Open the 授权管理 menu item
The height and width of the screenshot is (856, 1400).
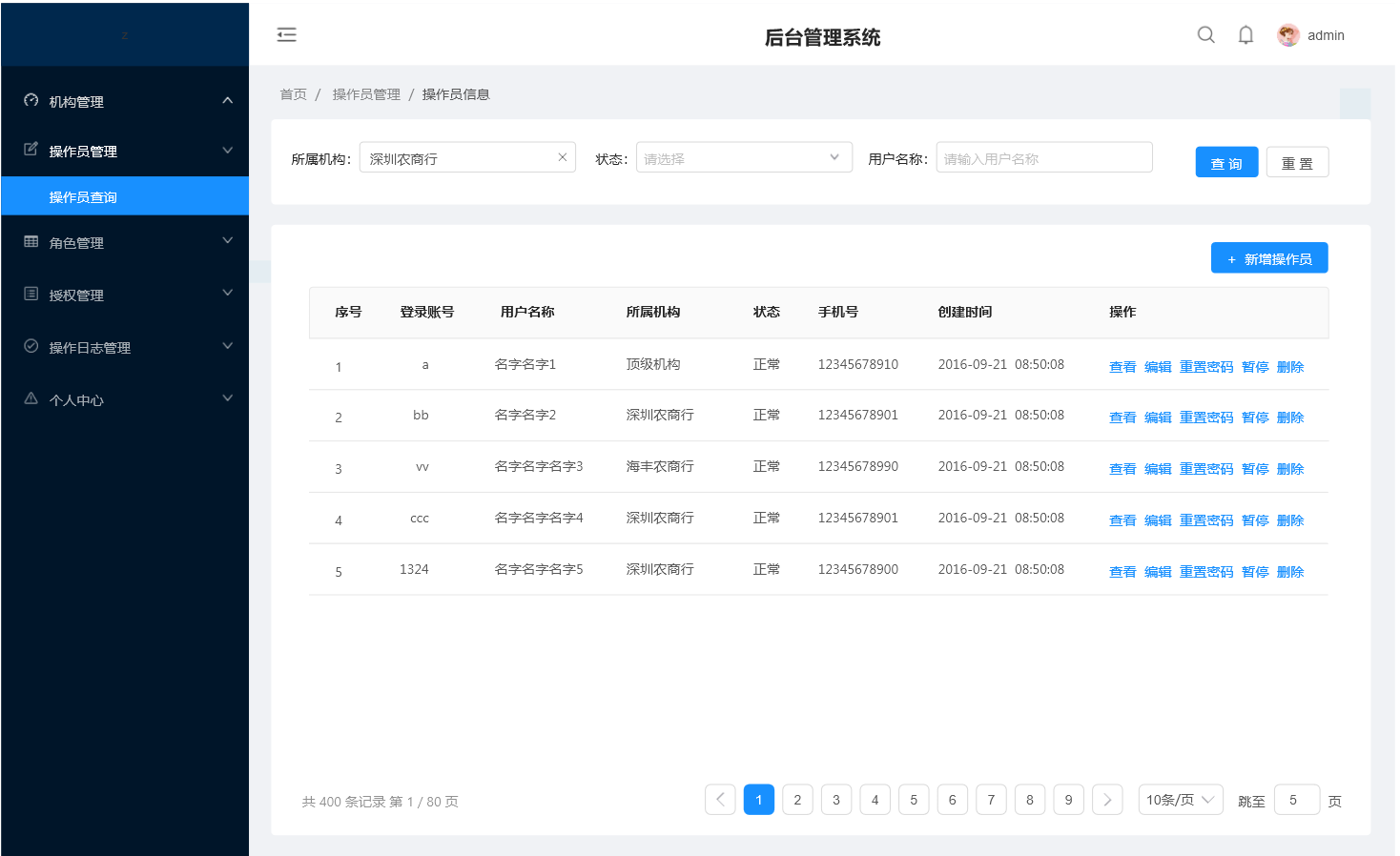(x=125, y=295)
